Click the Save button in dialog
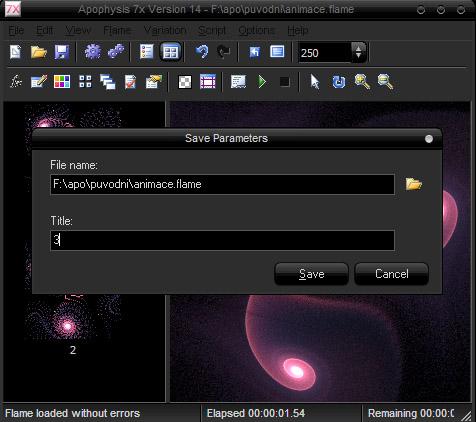 coord(312,274)
